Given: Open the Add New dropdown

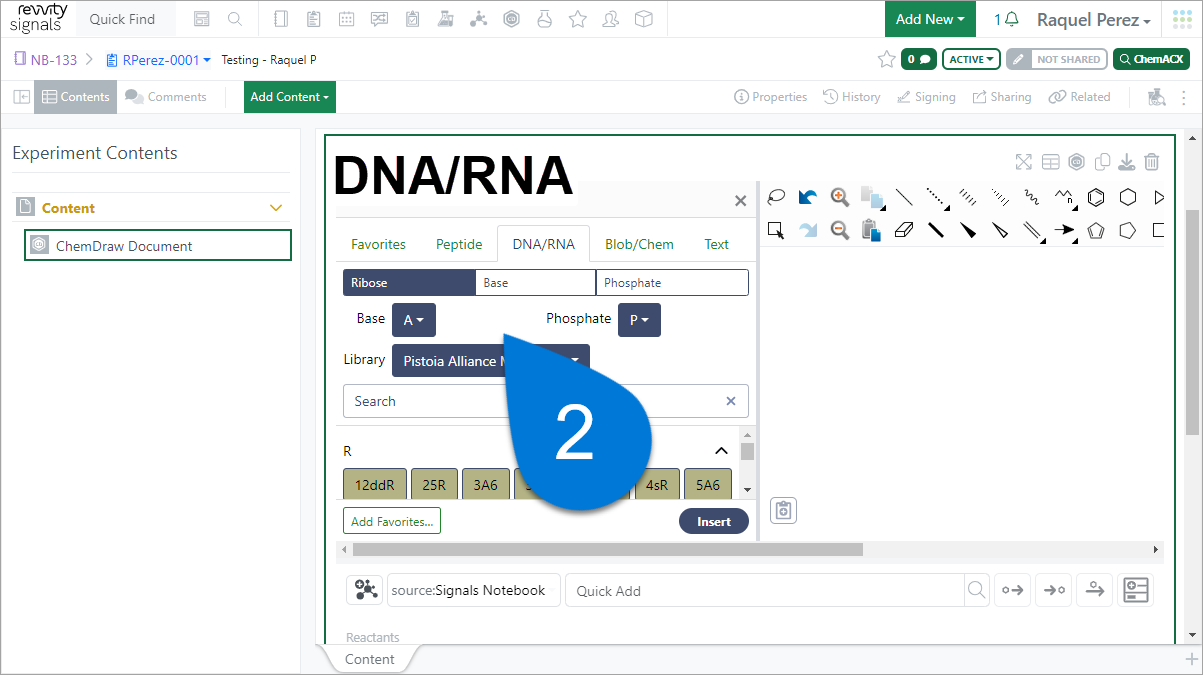Looking at the screenshot, I should tap(930, 19).
